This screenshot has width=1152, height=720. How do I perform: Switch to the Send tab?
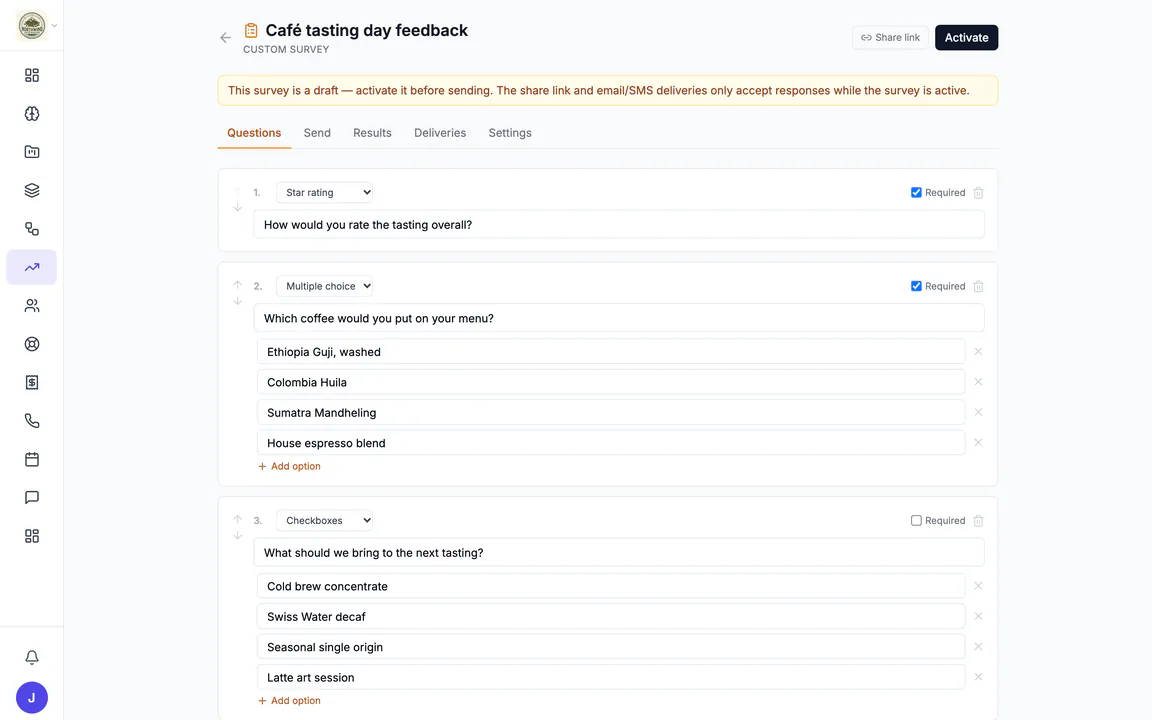[317, 133]
